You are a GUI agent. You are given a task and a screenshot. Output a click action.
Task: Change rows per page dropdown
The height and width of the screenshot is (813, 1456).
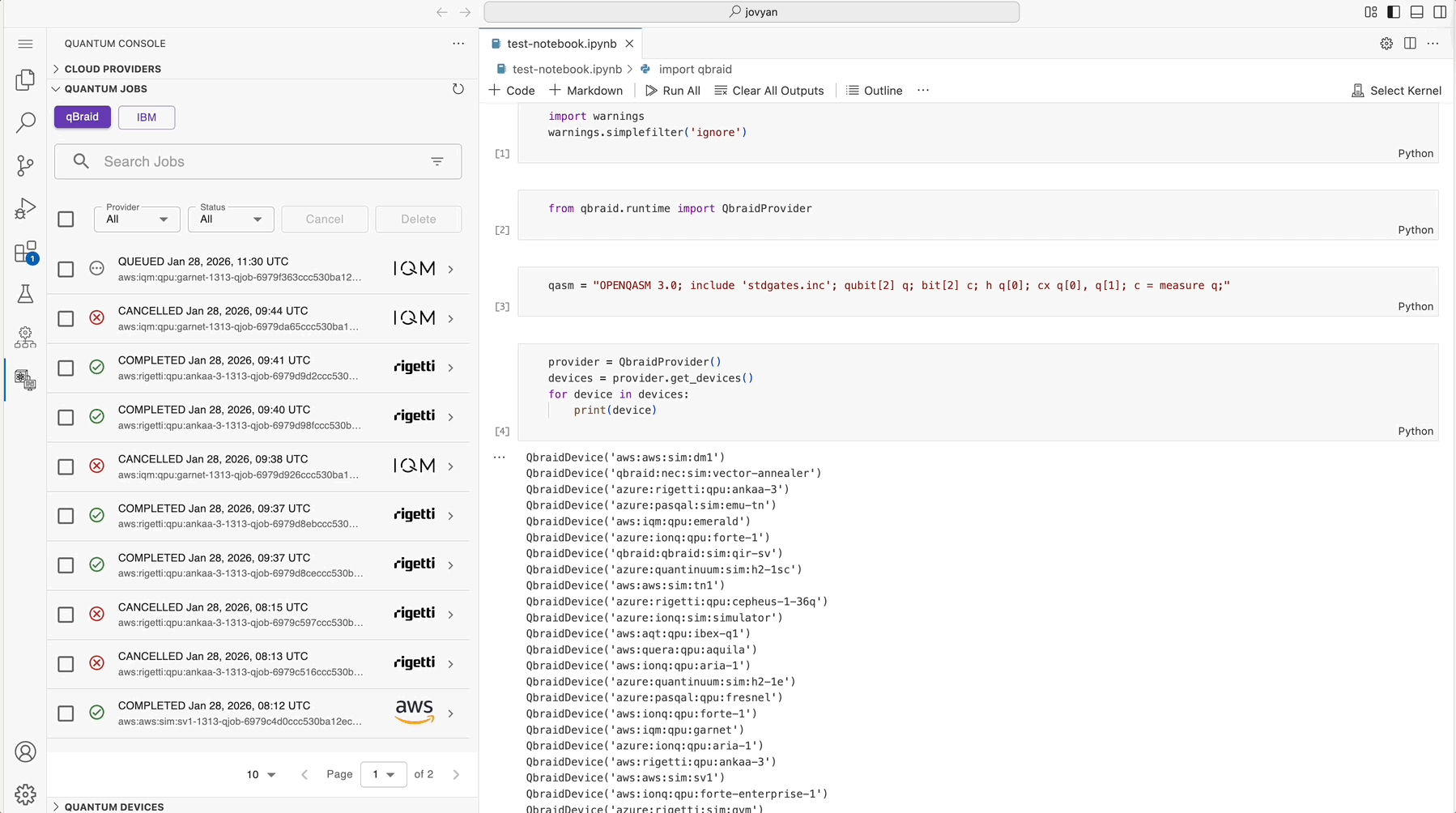tap(261, 775)
